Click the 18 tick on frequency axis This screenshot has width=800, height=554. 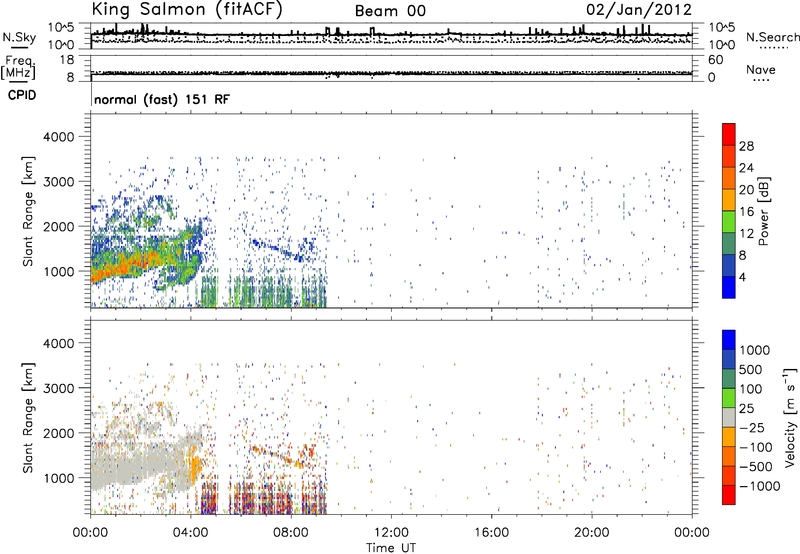point(67,60)
